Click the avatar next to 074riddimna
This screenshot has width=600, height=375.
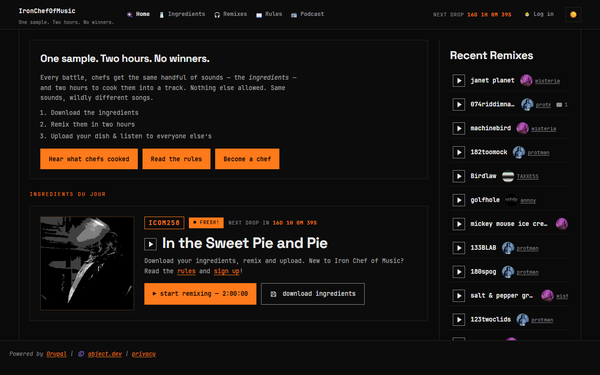(527, 104)
